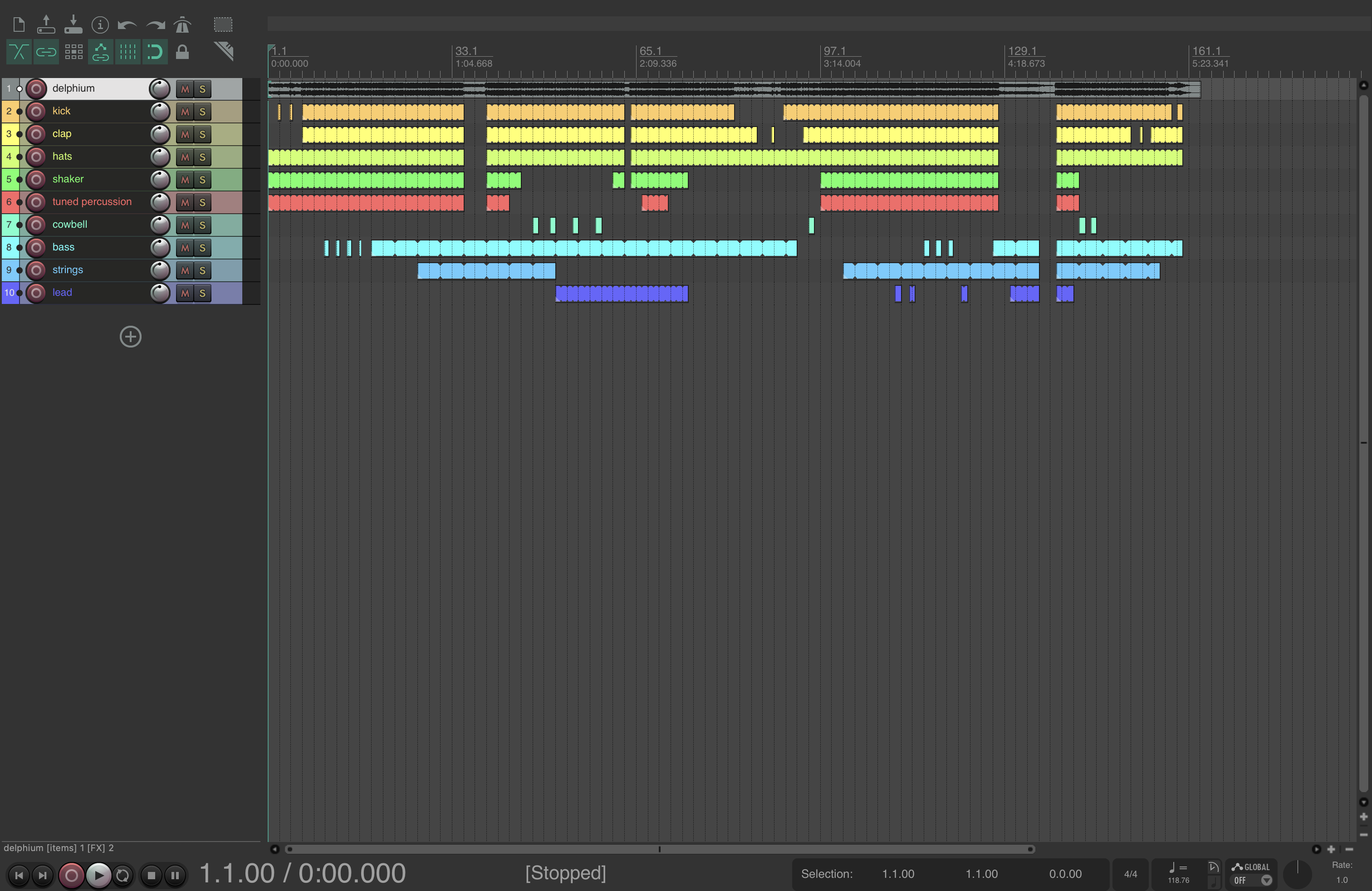Viewport: 1372px width, 891px height.
Task: Toggle item grouping link icon
Action: 46,53
